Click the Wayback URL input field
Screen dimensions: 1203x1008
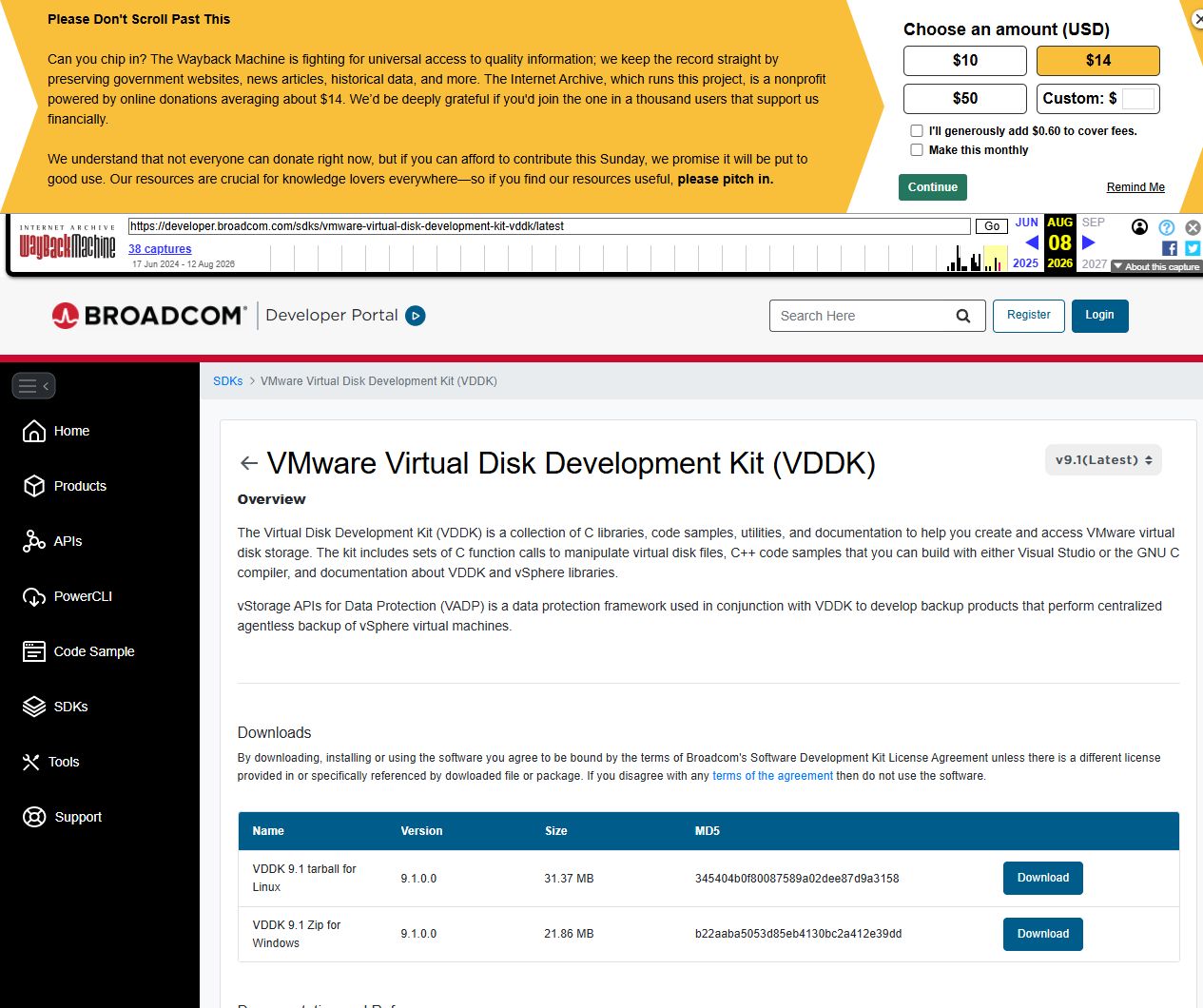click(550, 226)
